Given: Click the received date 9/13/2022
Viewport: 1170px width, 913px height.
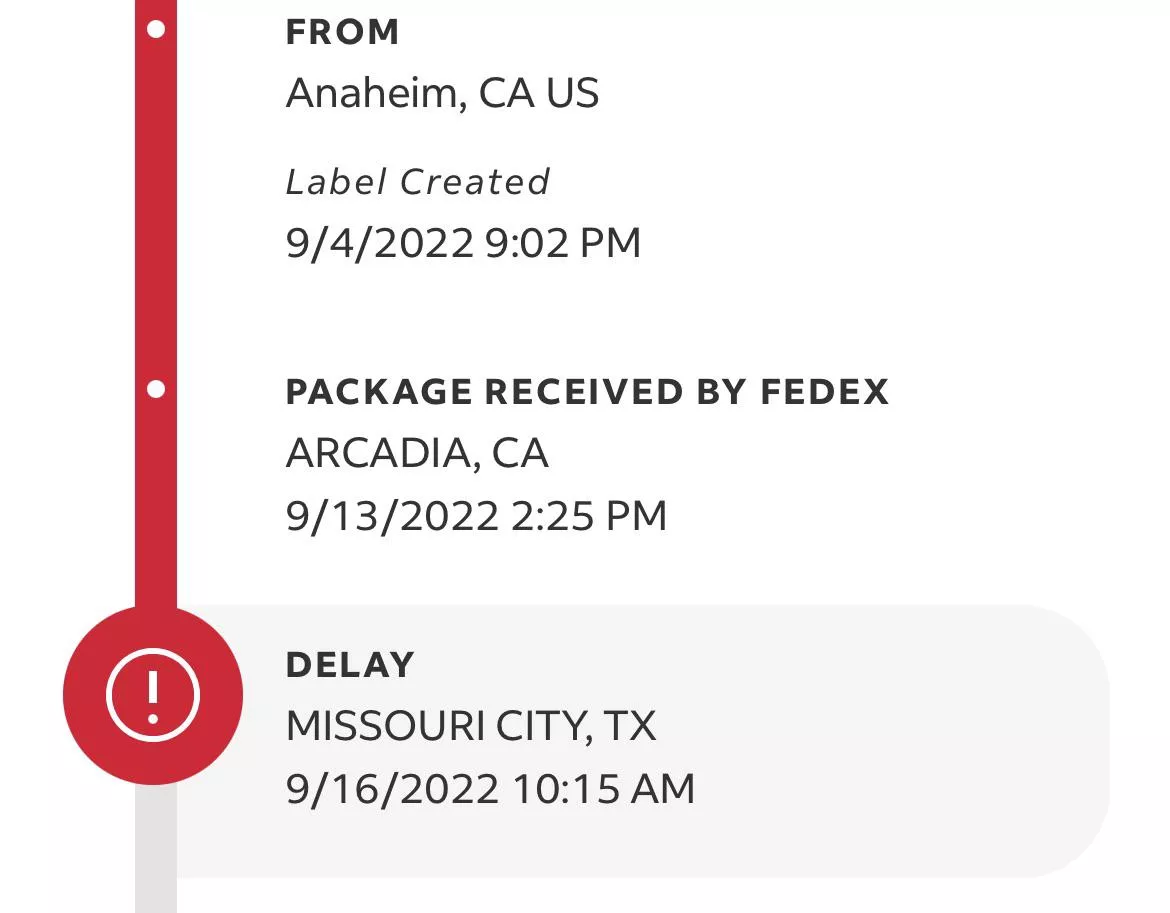Looking at the screenshot, I should tap(392, 516).
